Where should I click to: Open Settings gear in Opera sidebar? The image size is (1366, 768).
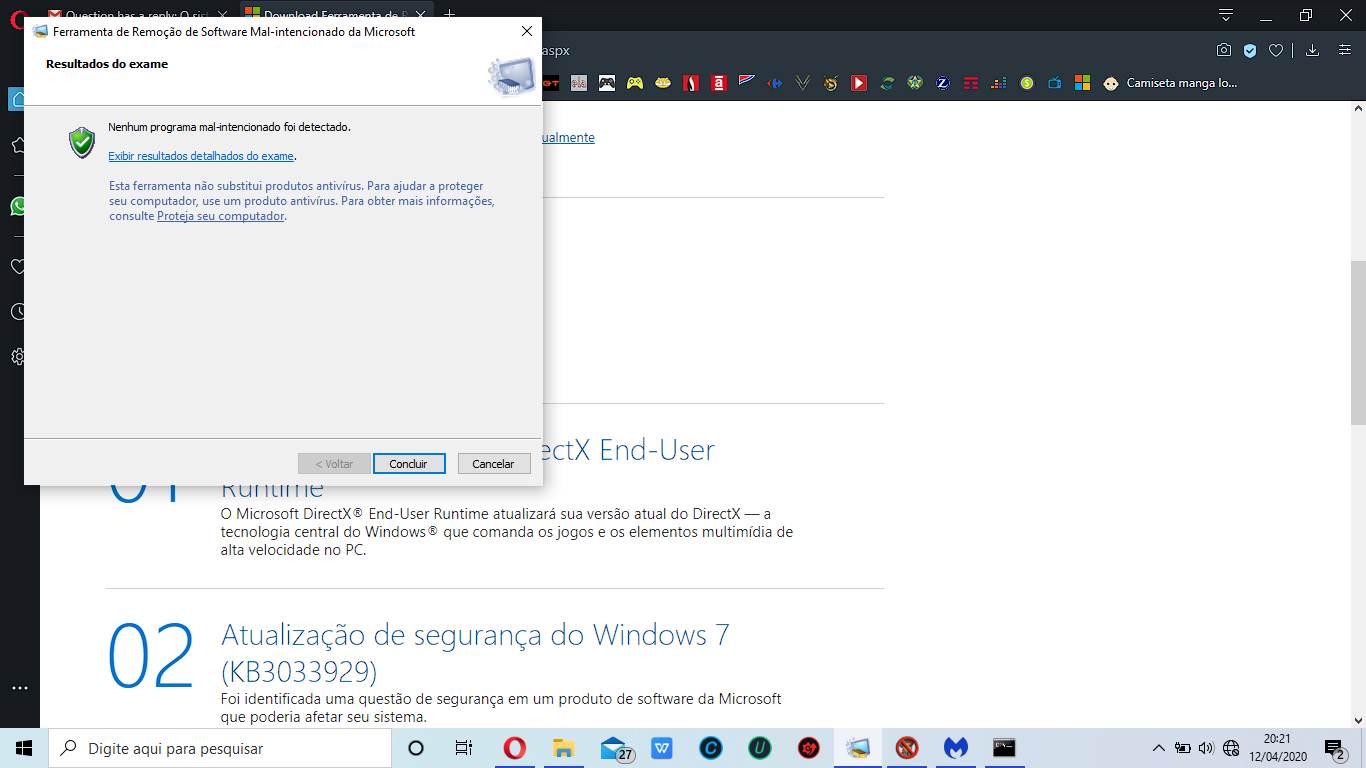pos(19,356)
